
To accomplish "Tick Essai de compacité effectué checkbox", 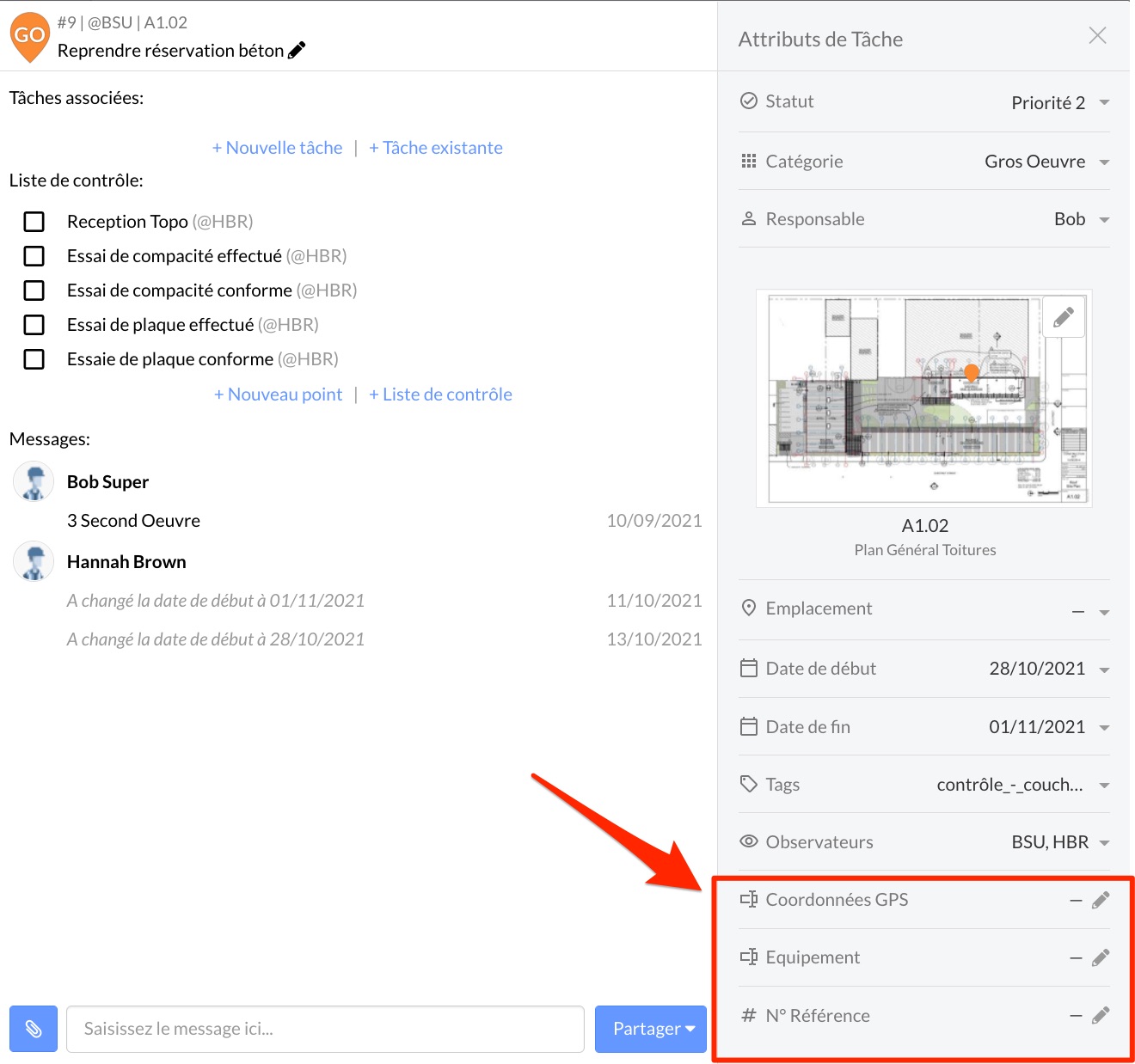I will pyautogui.click(x=34, y=256).
